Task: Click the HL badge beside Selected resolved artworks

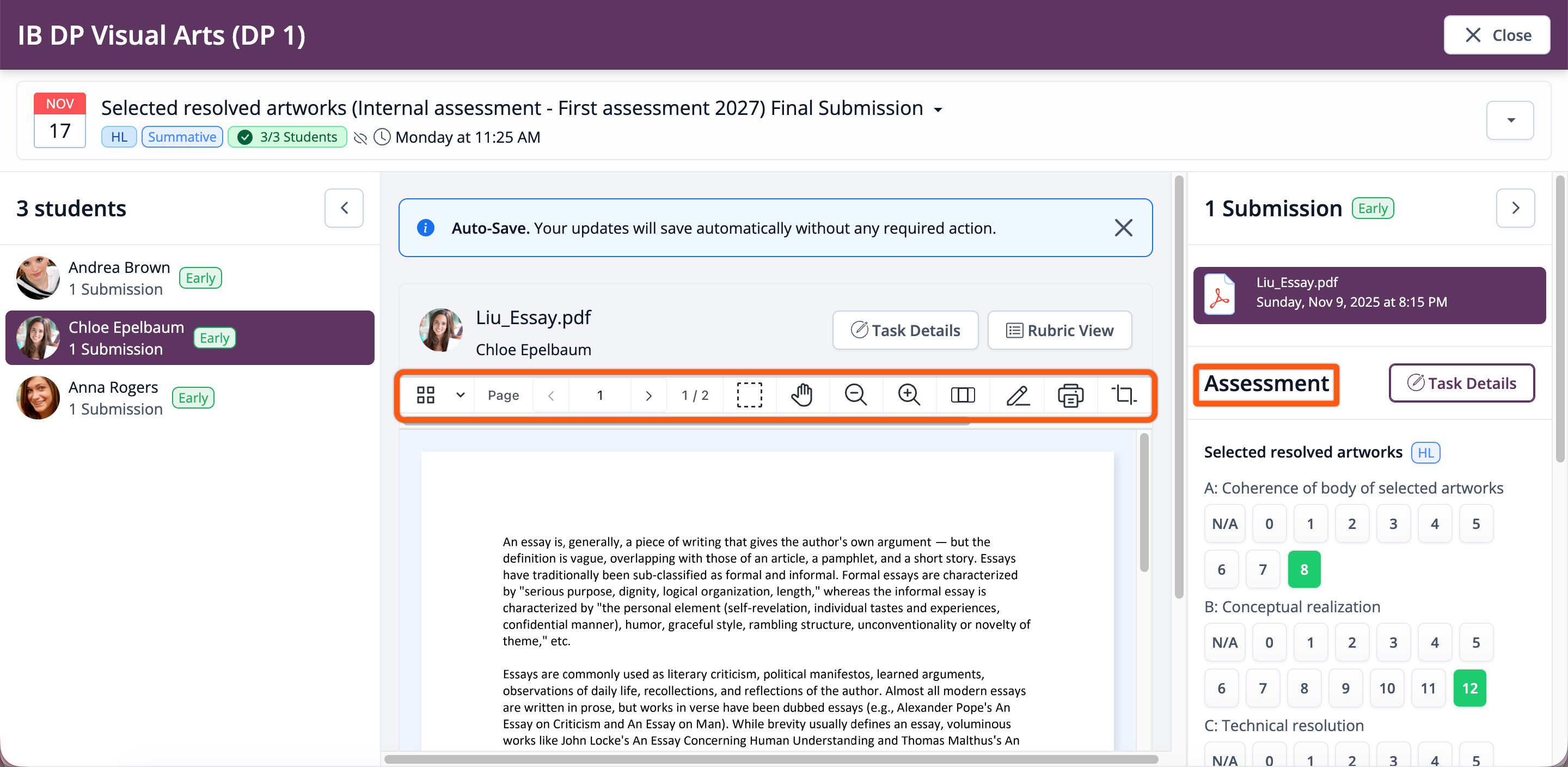Action: click(x=1425, y=453)
